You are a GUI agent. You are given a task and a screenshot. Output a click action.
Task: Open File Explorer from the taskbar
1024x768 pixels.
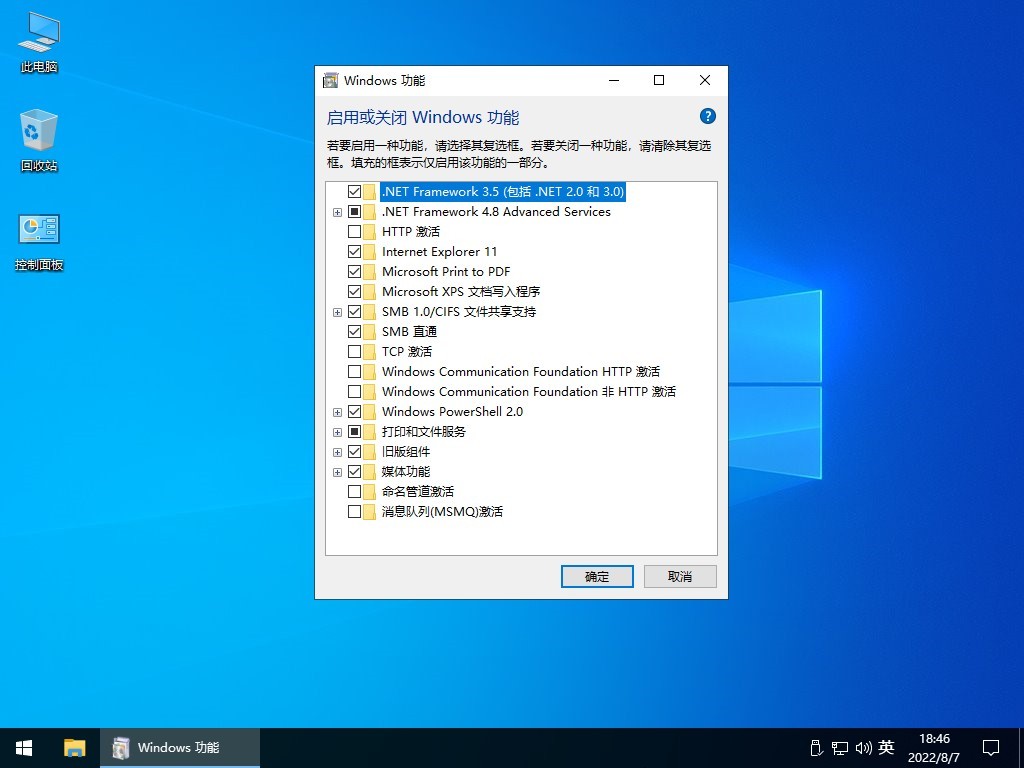[x=75, y=747]
